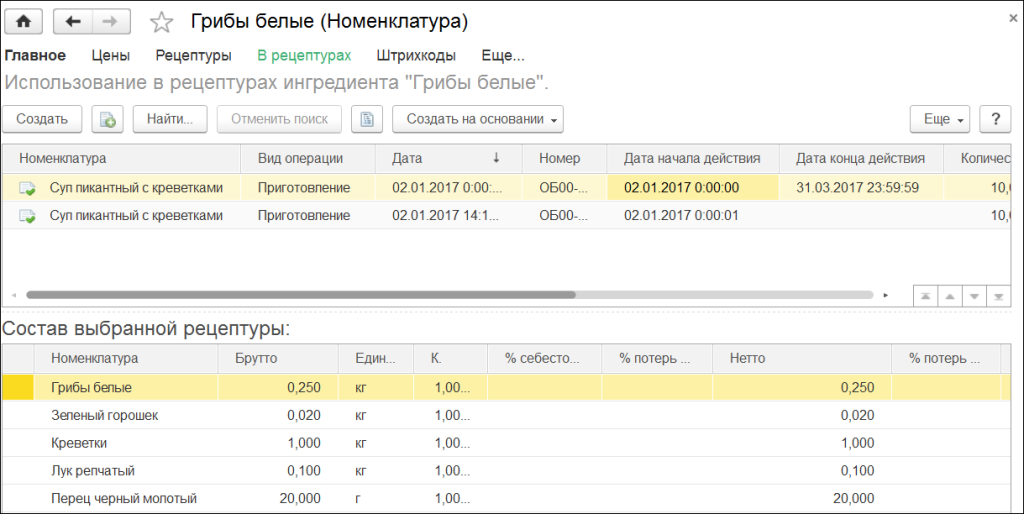Click the Найти... button
The width and height of the screenshot is (1024, 514).
pyautogui.click(x=169, y=119)
